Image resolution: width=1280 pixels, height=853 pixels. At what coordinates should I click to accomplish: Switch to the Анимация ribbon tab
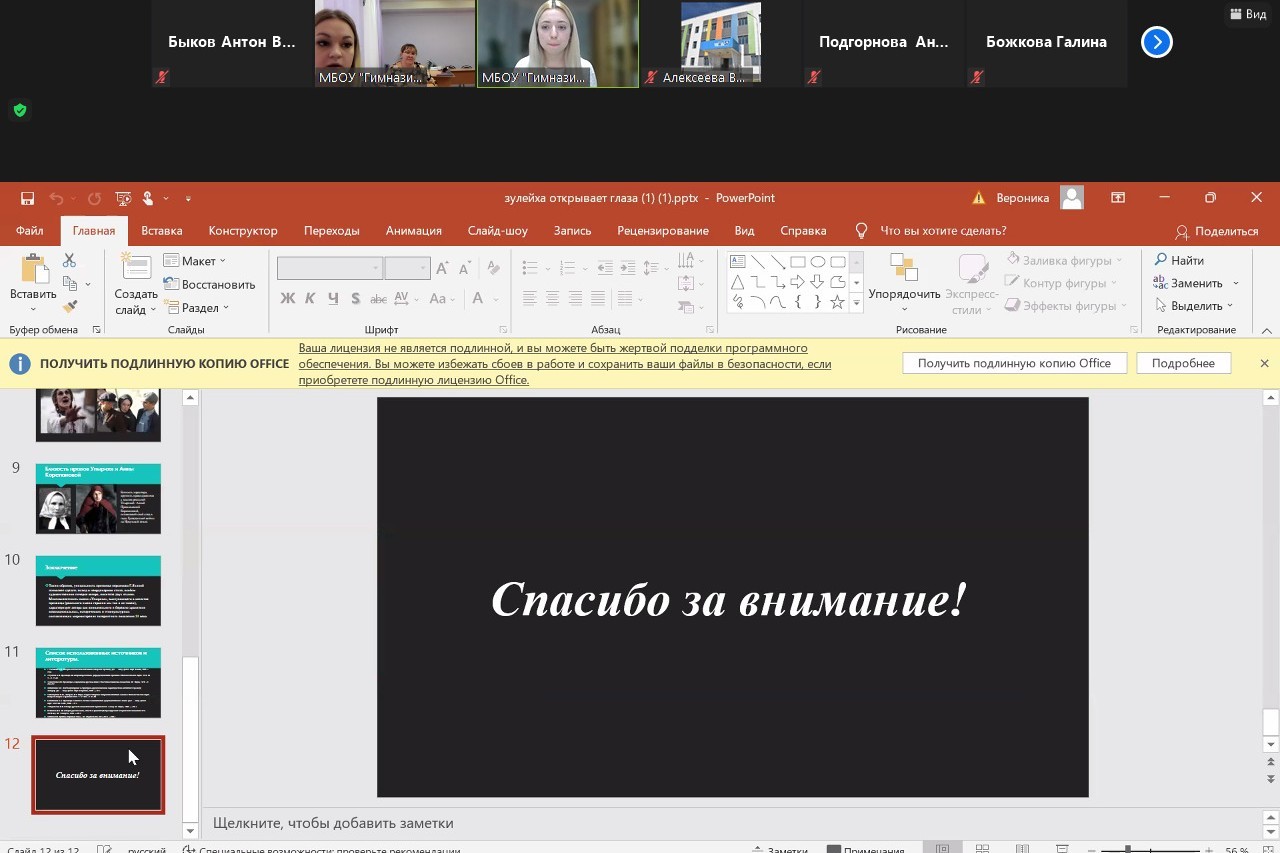(x=413, y=230)
